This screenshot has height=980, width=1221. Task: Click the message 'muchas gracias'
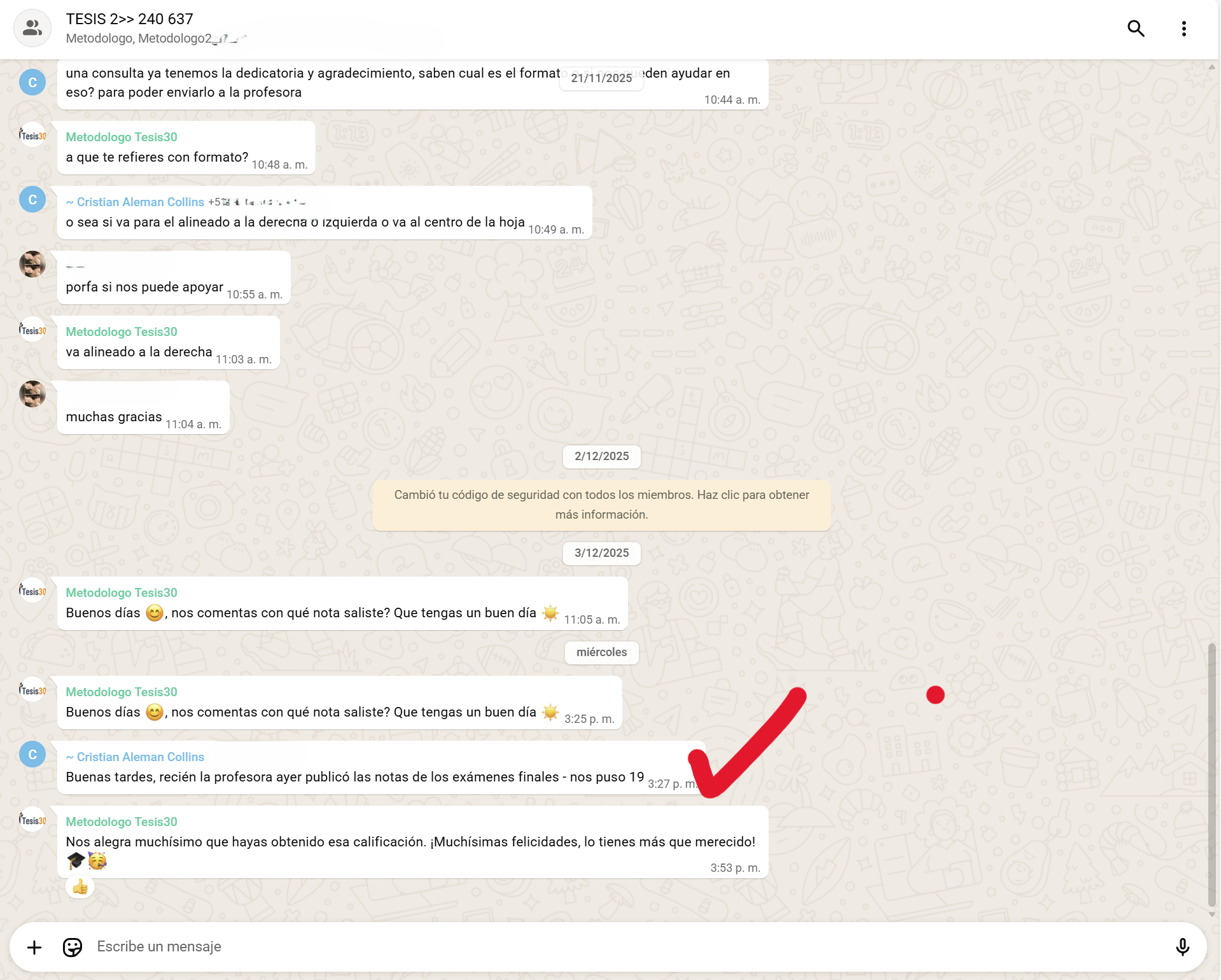point(114,417)
